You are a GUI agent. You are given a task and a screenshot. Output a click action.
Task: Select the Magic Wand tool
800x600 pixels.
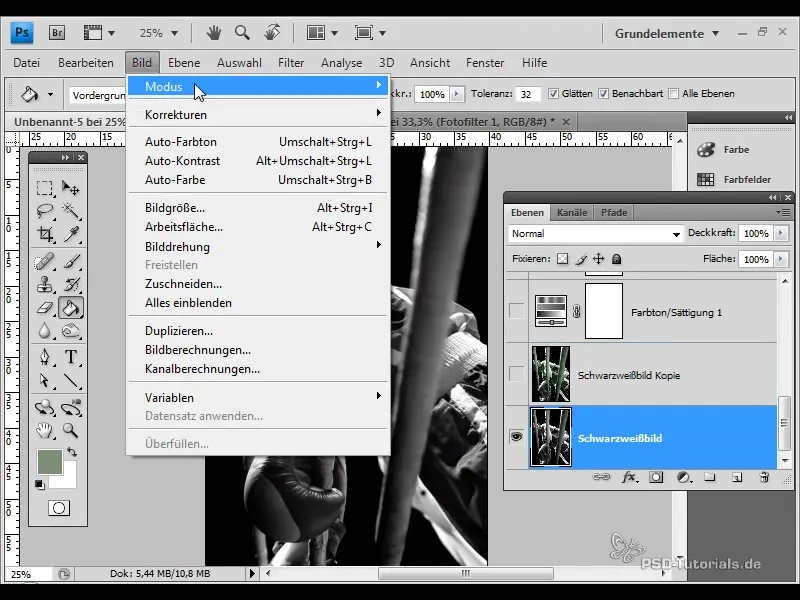[70, 210]
